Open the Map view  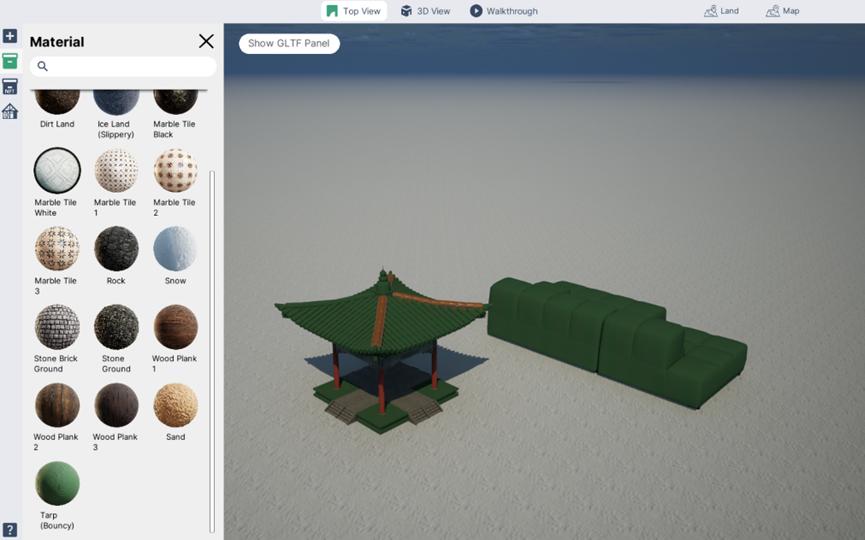[782, 11]
